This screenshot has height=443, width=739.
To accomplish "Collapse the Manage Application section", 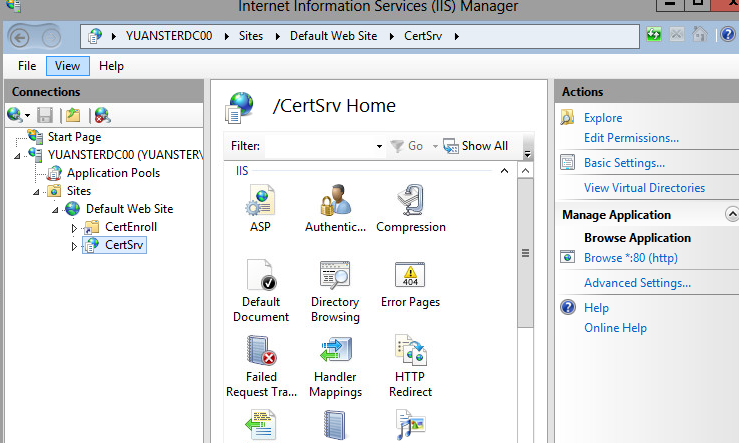I will 731,214.
